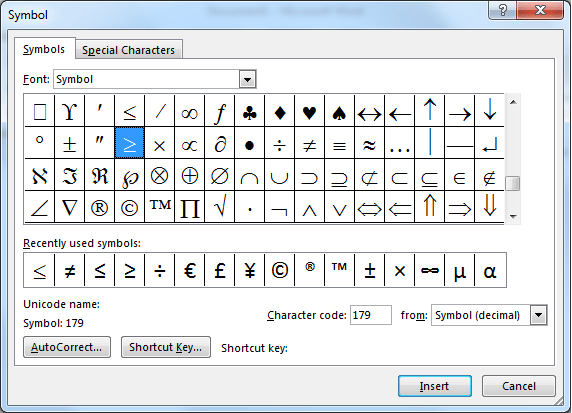The height and width of the screenshot is (413, 572).
Task: Switch to the Symbols tab
Action: 44,49
